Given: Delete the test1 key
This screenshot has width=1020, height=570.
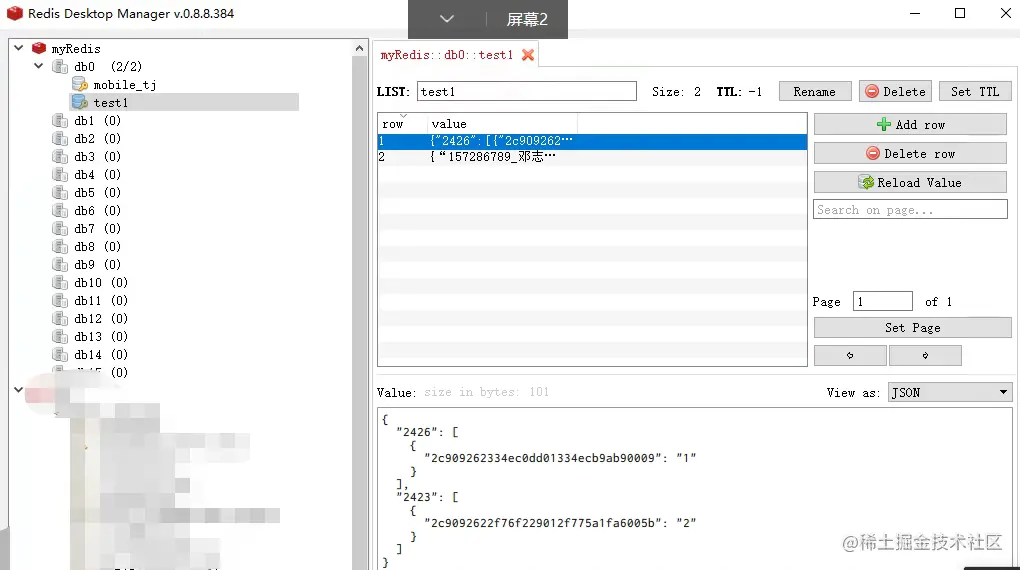Looking at the screenshot, I should coord(895,91).
